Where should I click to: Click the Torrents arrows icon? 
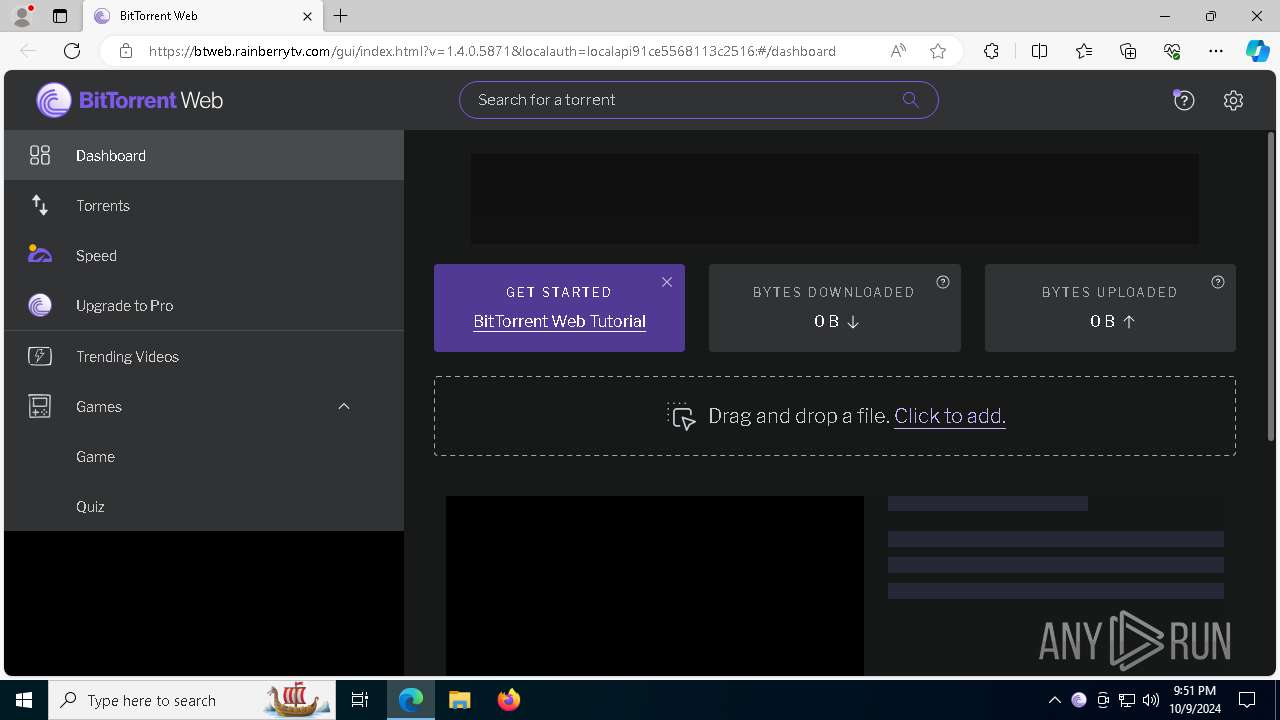click(x=40, y=205)
